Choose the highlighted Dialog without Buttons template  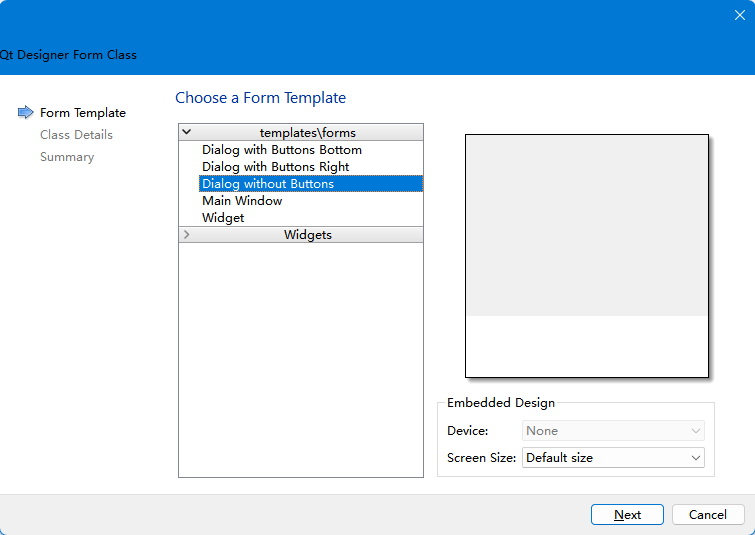pos(268,184)
